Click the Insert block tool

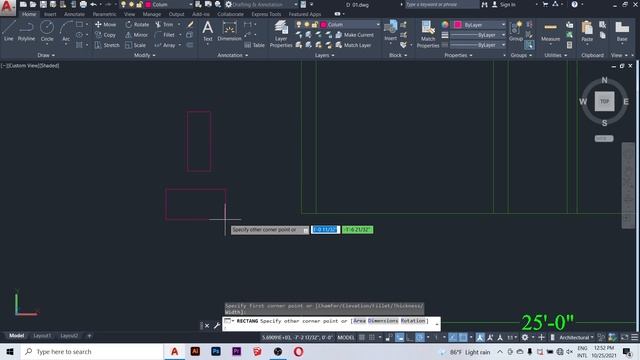pyautogui.click(x=390, y=31)
